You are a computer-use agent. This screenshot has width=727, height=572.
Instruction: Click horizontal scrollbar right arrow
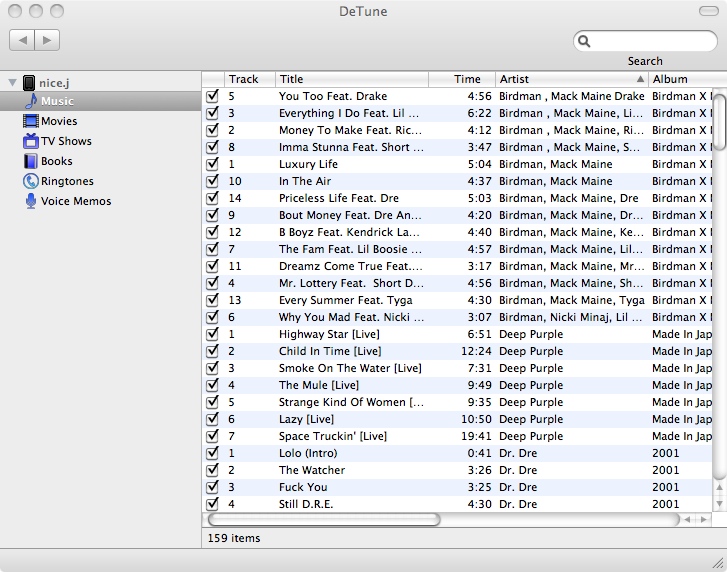point(704,520)
